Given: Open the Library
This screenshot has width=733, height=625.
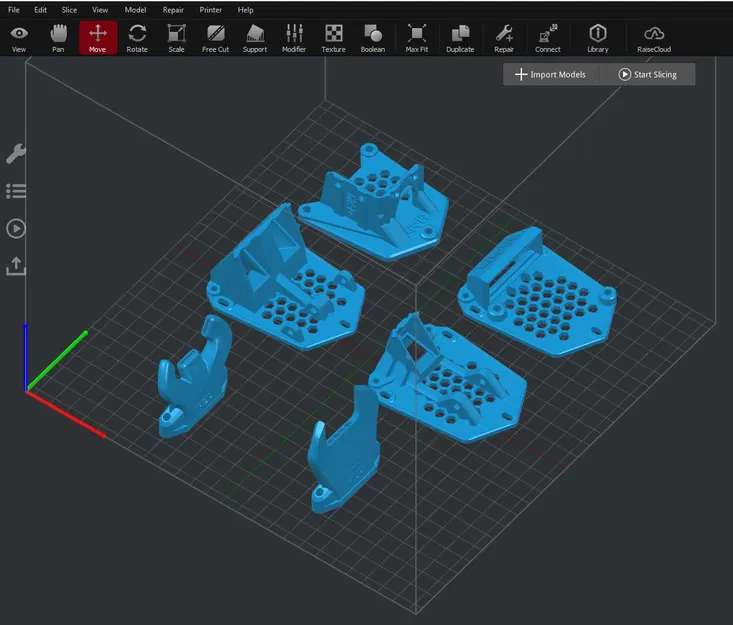Looking at the screenshot, I should pos(598,38).
